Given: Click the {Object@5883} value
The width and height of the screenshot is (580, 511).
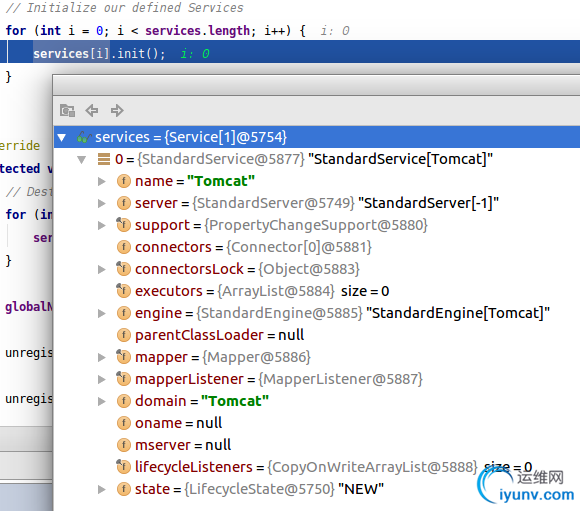Looking at the screenshot, I should [x=309, y=269].
